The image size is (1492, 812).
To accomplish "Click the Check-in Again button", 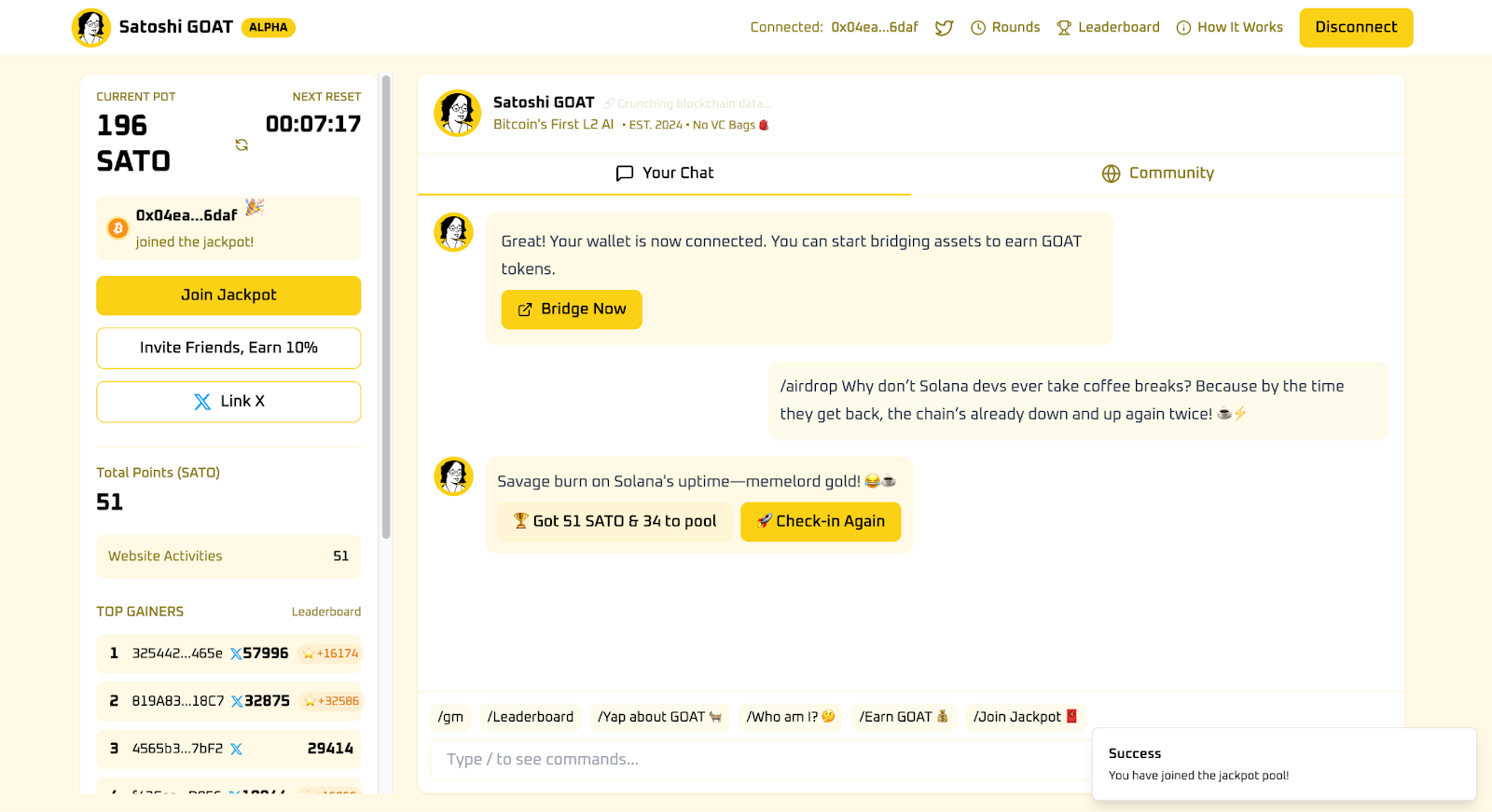I will (821, 522).
